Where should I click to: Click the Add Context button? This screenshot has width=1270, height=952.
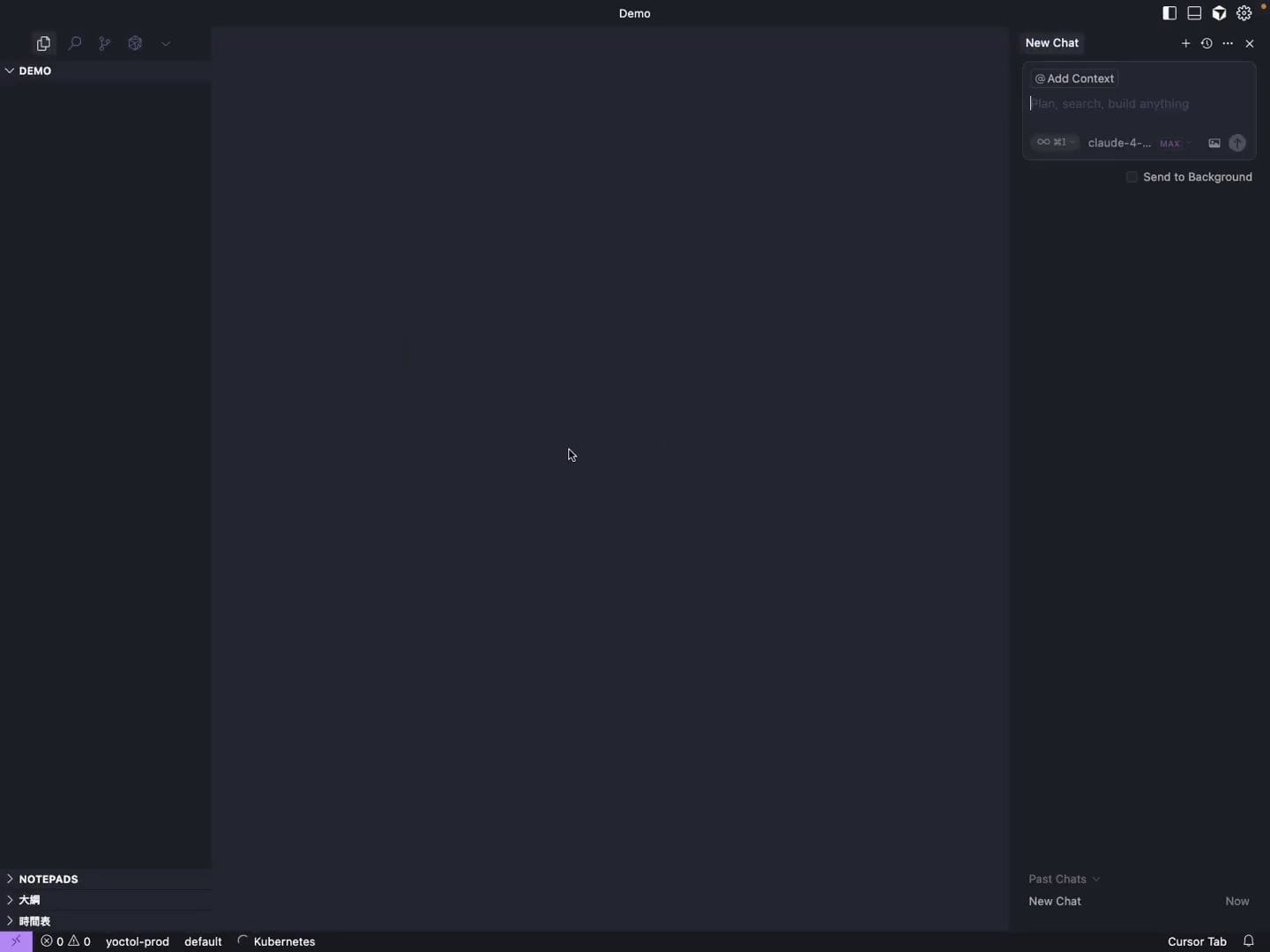coord(1074,78)
